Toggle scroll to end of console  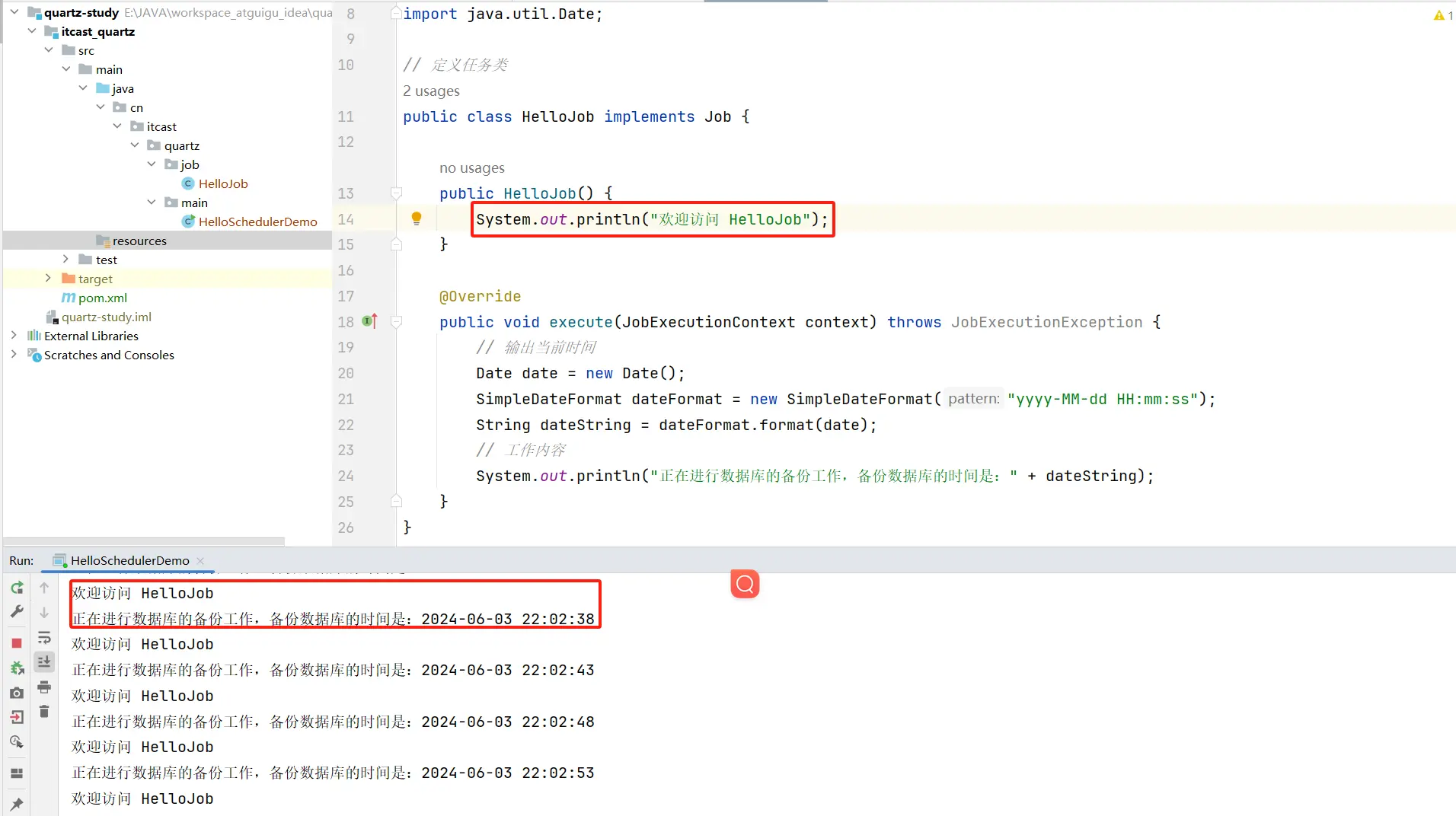coord(44,662)
